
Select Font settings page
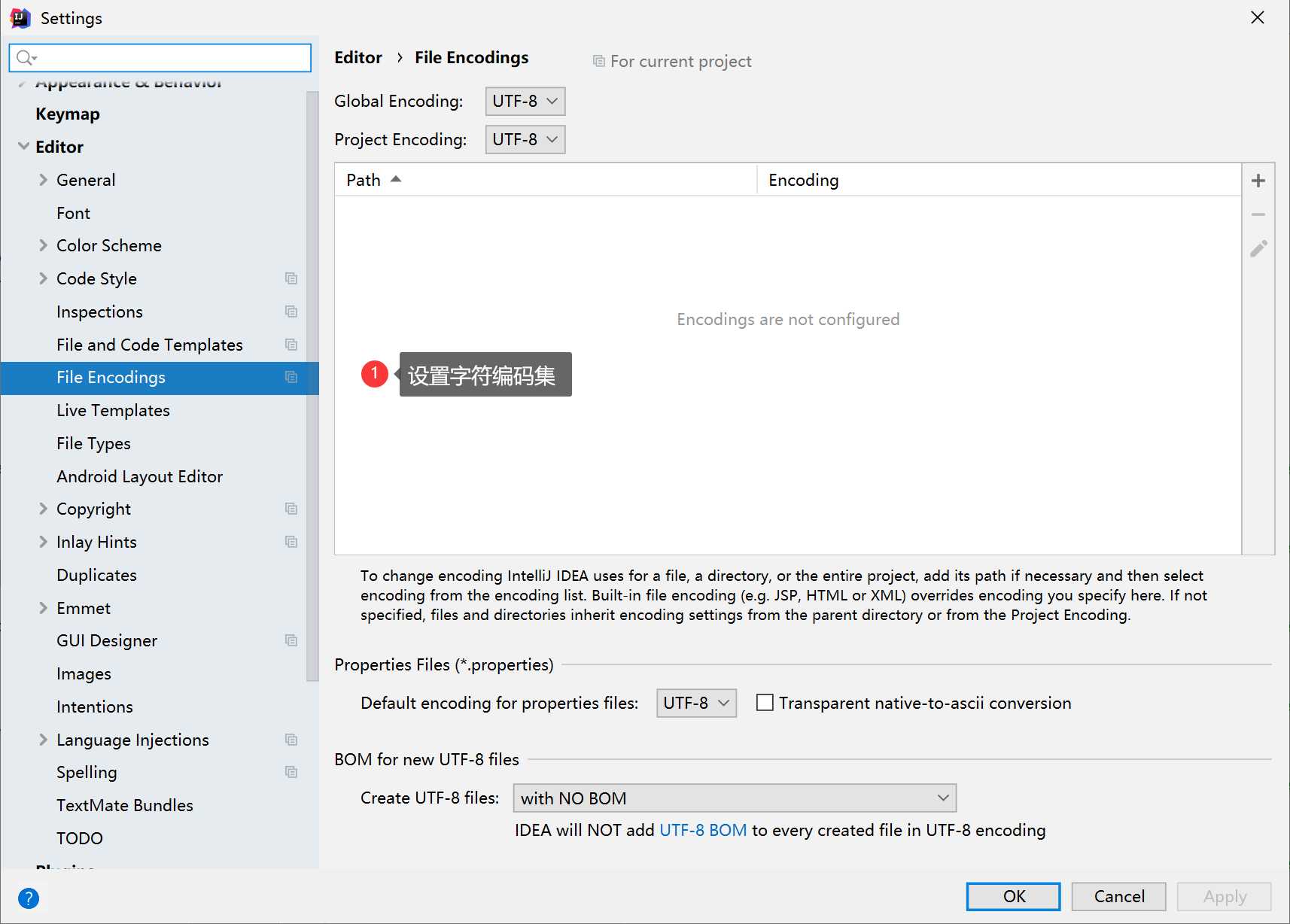(73, 213)
